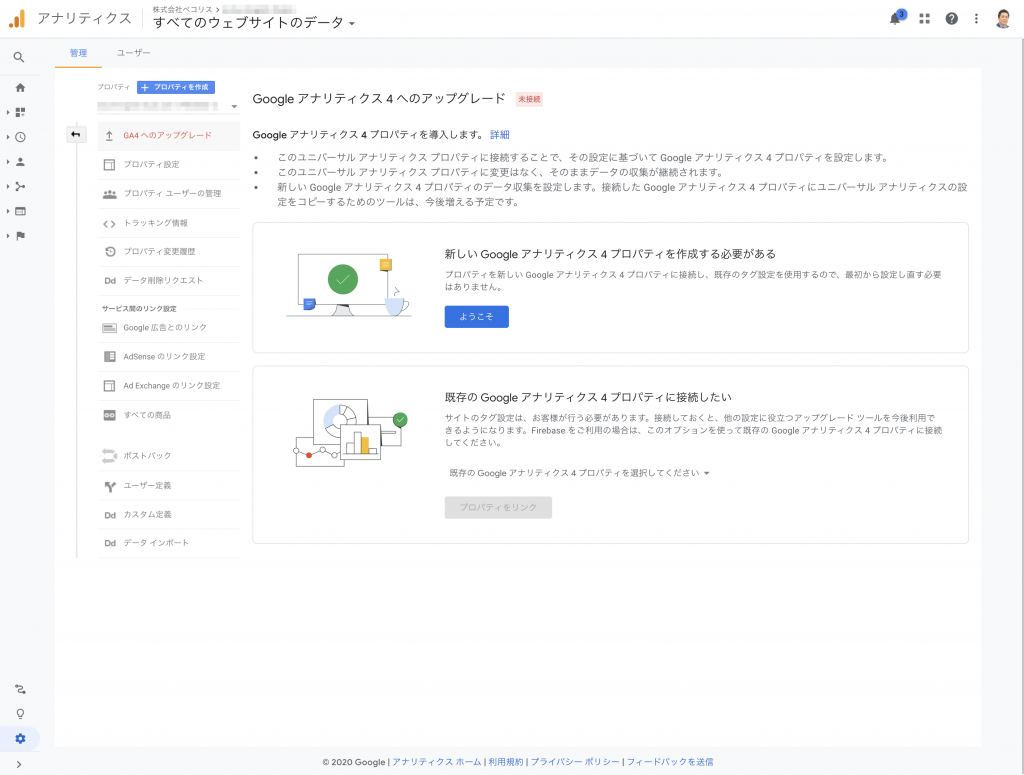Open Behavior reports icon
This screenshot has height=775, width=1024.
tap(20, 211)
